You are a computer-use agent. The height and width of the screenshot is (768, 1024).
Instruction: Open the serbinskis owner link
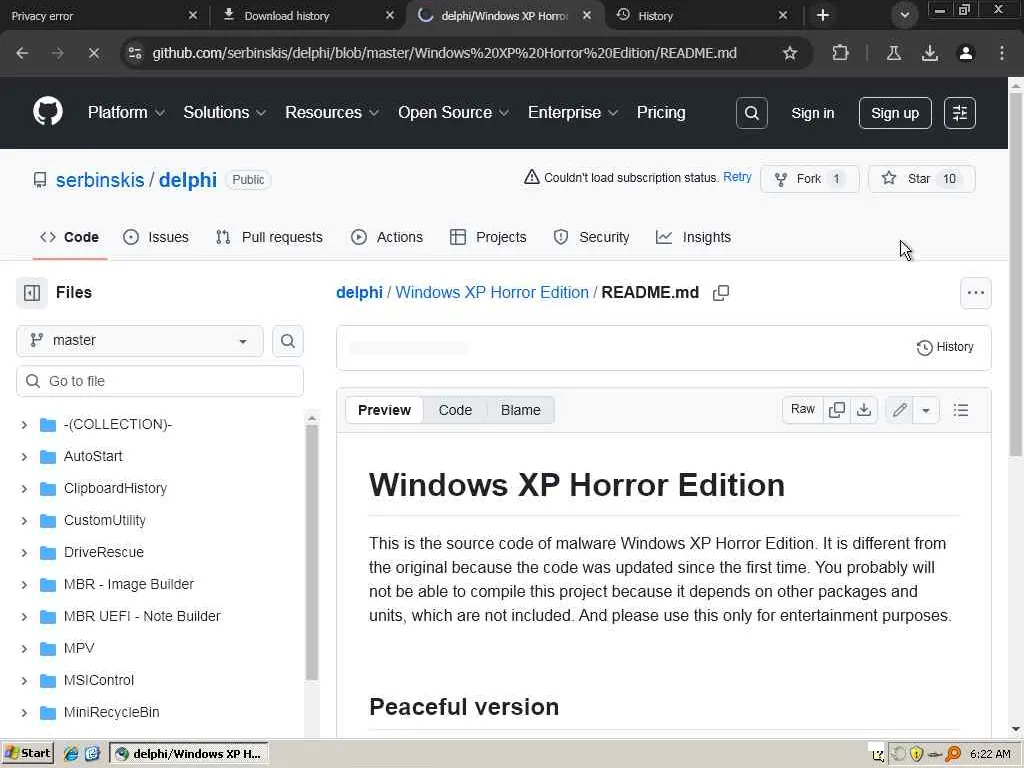100,180
